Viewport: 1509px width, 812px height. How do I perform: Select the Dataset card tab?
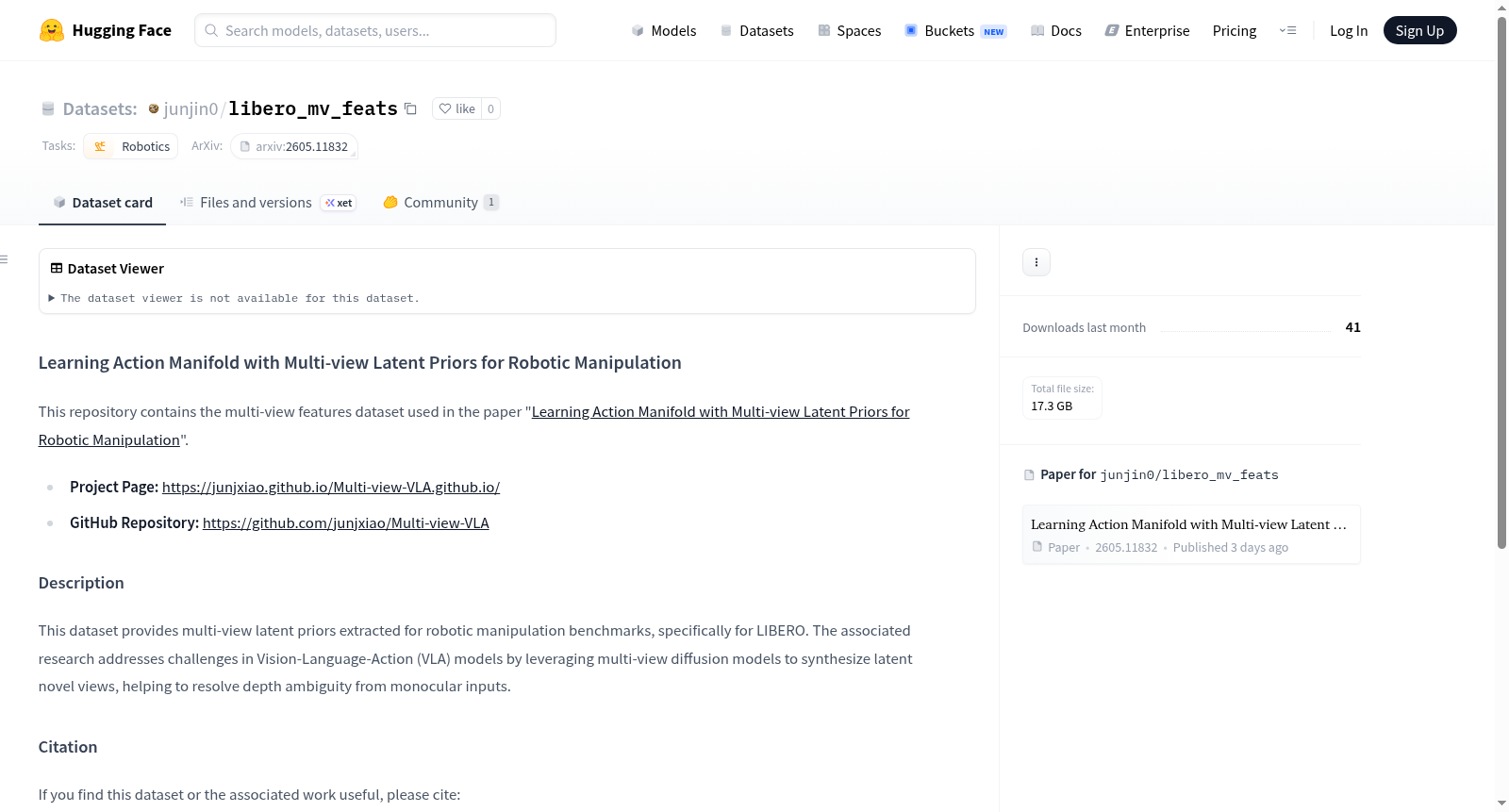(x=102, y=203)
